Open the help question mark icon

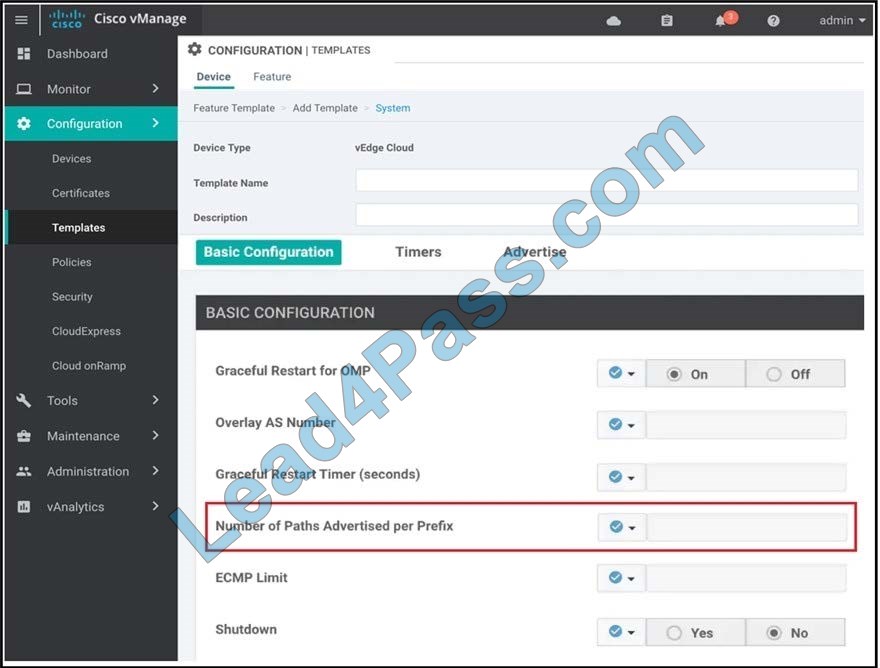773,21
